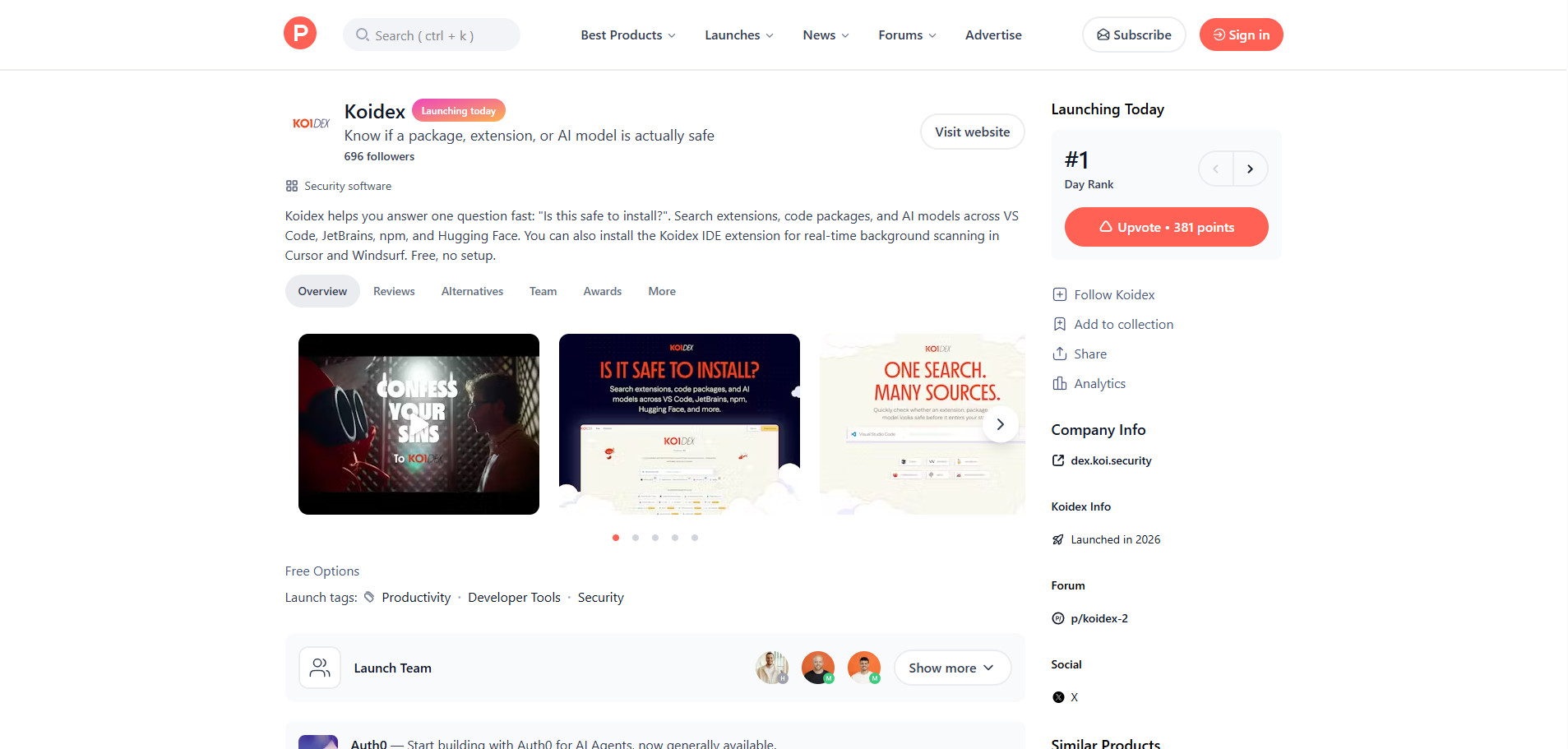Select the third carousel pagination dot
Image resolution: width=1568 pixels, height=749 pixels.
point(655,538)
